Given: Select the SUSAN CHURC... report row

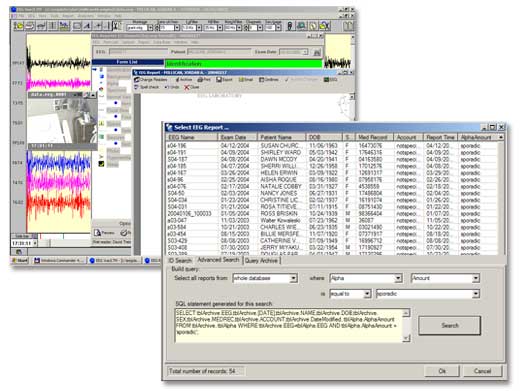Looking at the screenshot, I should tap(331, 146).
